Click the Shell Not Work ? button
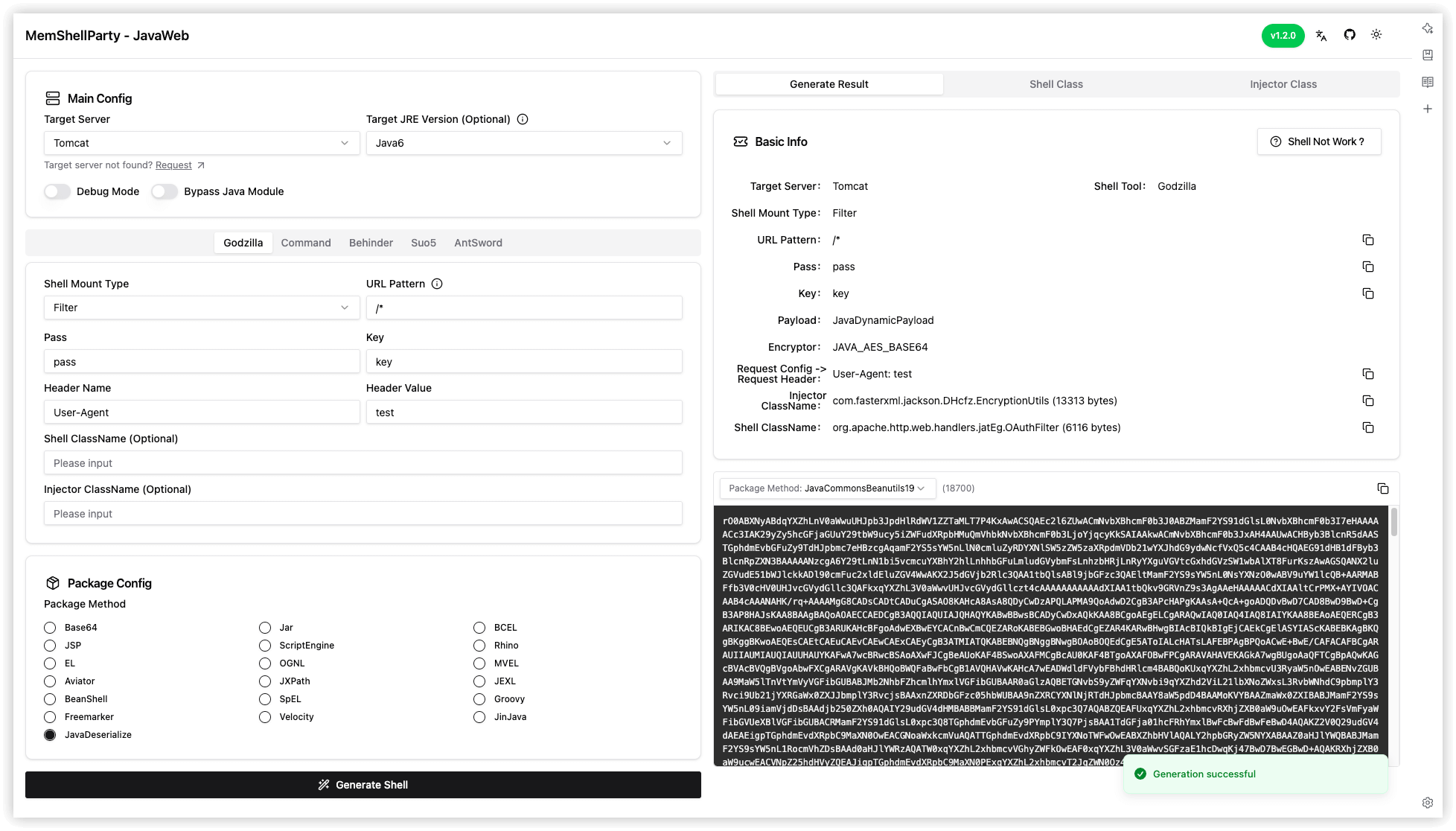 tap(1319, 141)
